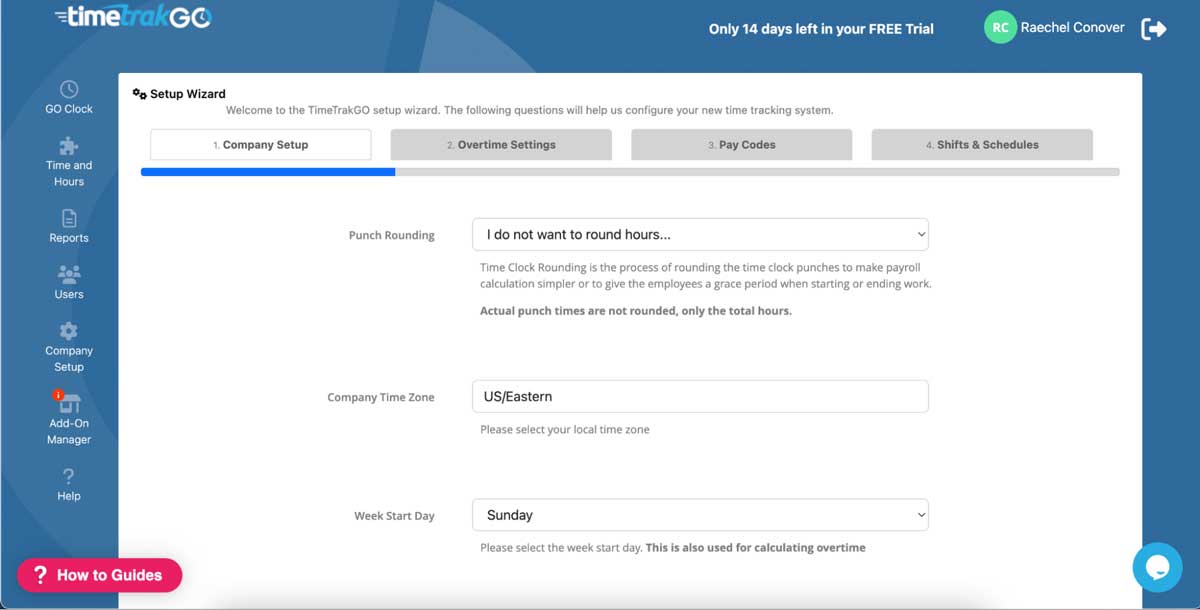Open the Users people icon
Viewport: 1200px width, 610px height.
click(69, 274)
